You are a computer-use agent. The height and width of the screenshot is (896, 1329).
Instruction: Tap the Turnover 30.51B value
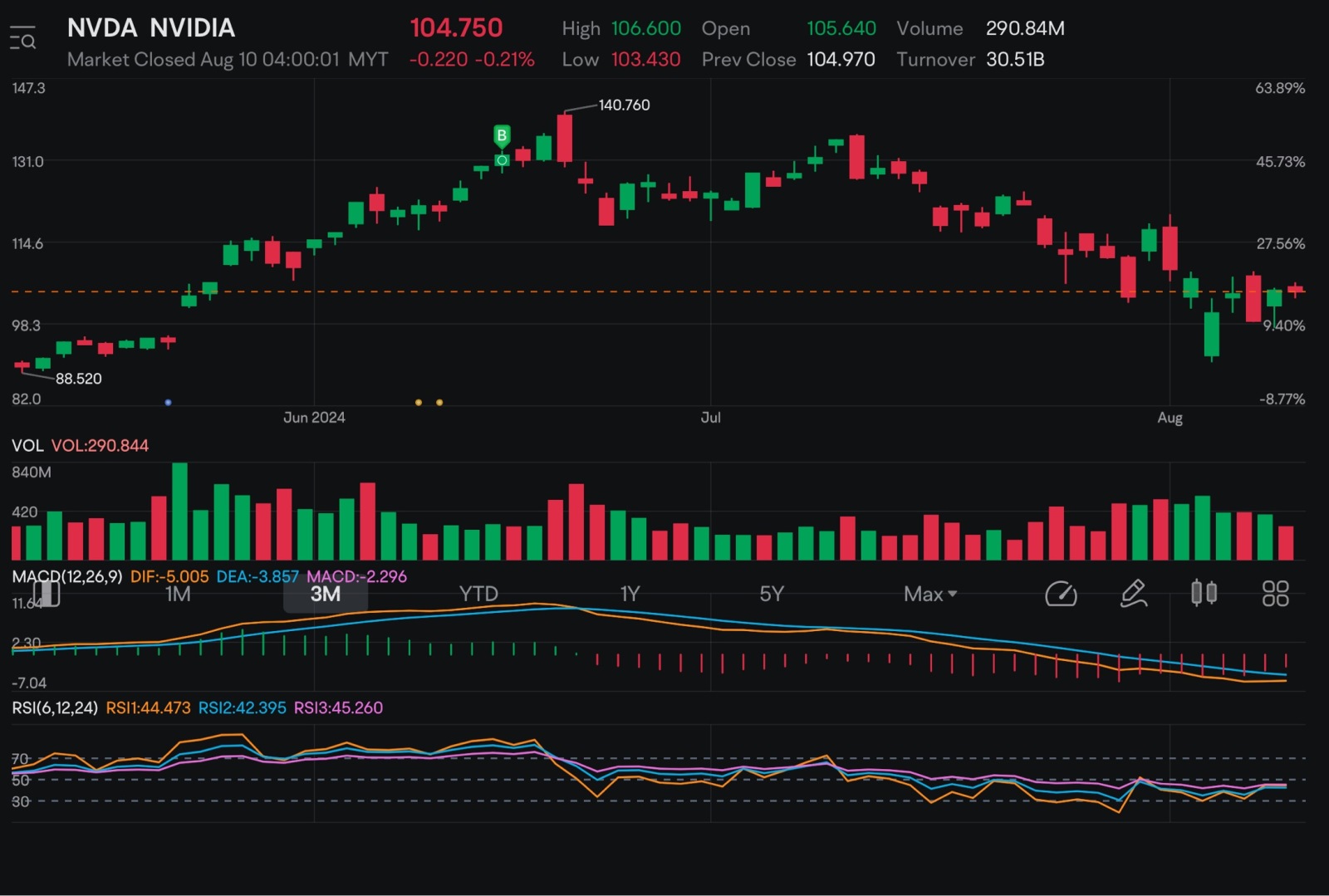pos(1015,60)
